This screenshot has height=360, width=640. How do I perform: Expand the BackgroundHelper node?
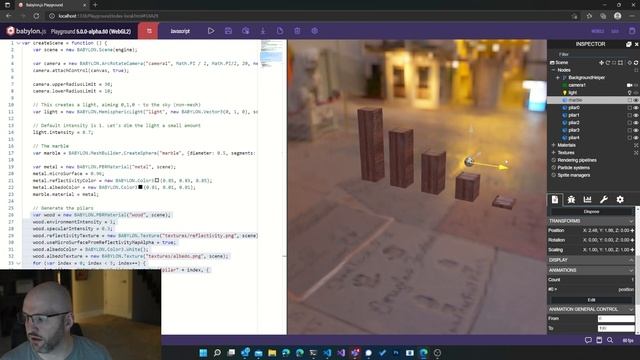coord(558,78)
